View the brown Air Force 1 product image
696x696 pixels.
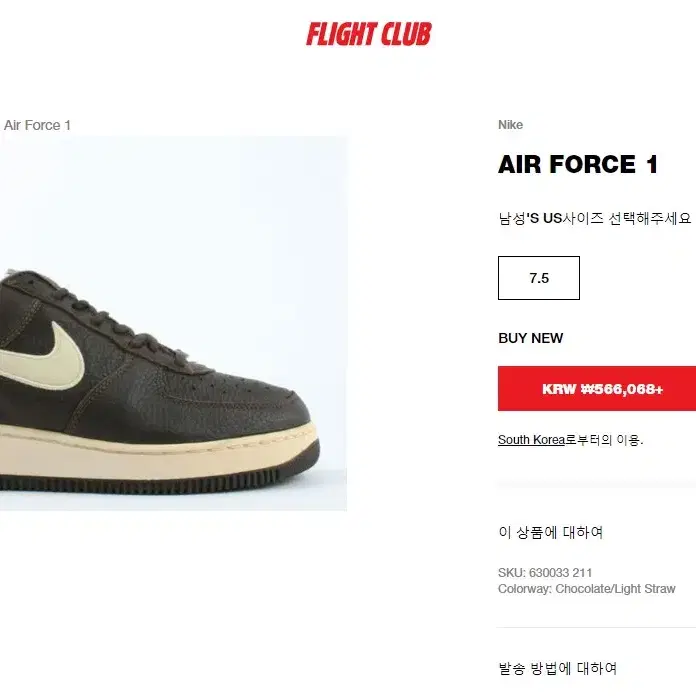pyautogui.click(x=173, y=323)
